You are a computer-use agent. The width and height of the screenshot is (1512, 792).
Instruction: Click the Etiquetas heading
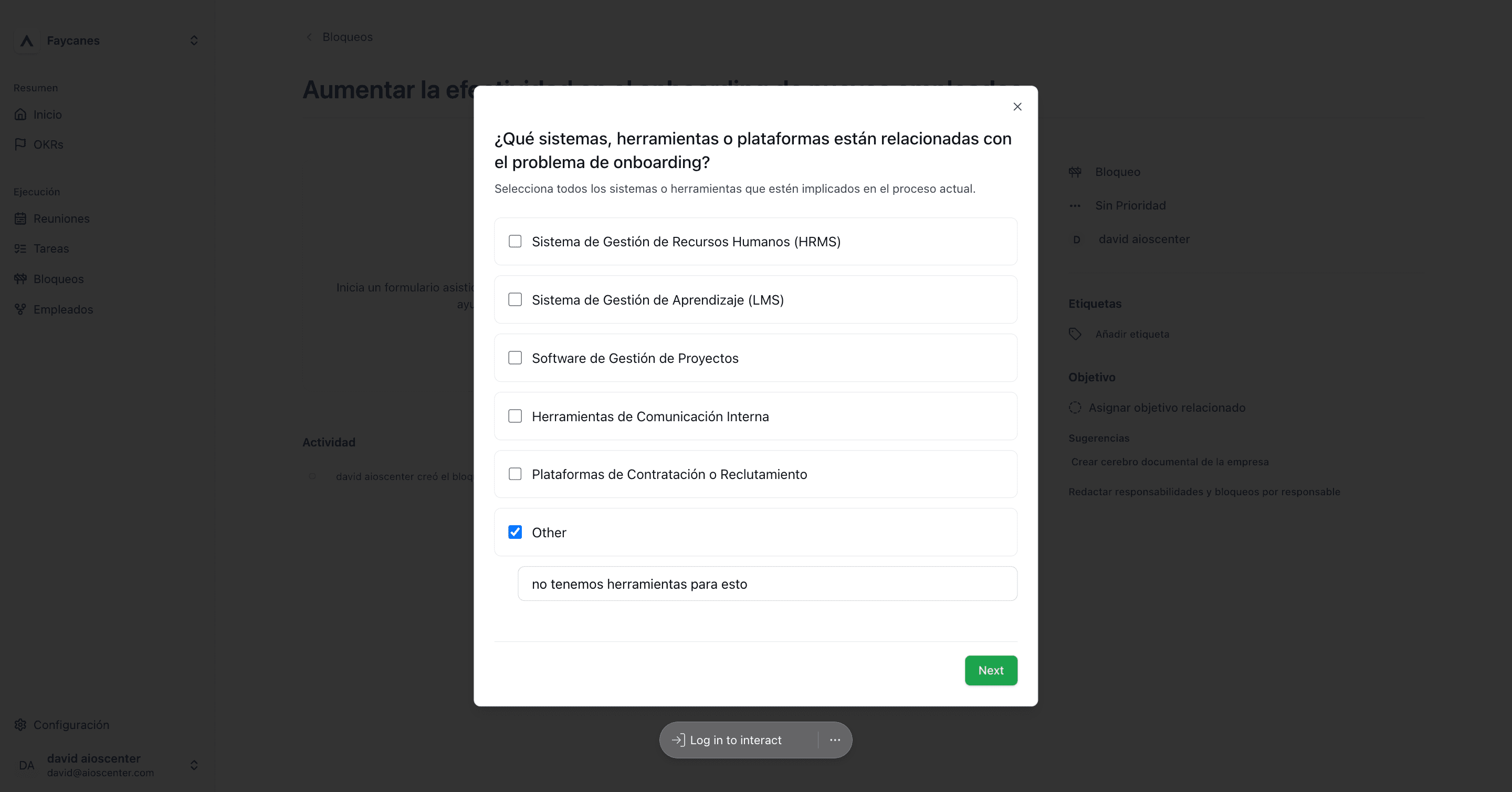pyautogui.click(x=1095, y=304)
